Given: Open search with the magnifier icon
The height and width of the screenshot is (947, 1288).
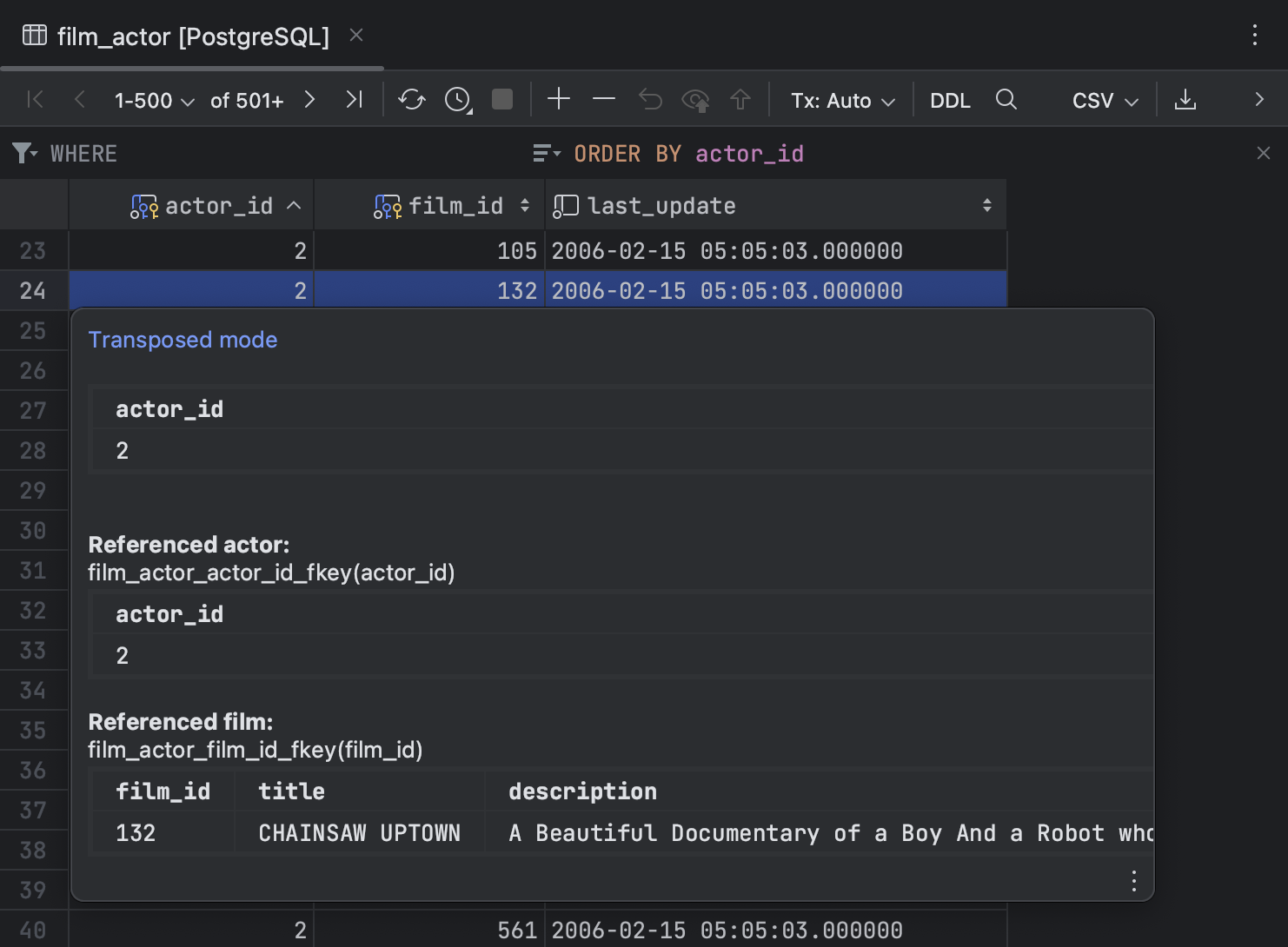Looking at the screenshot, I should [x=1006, y=99].
